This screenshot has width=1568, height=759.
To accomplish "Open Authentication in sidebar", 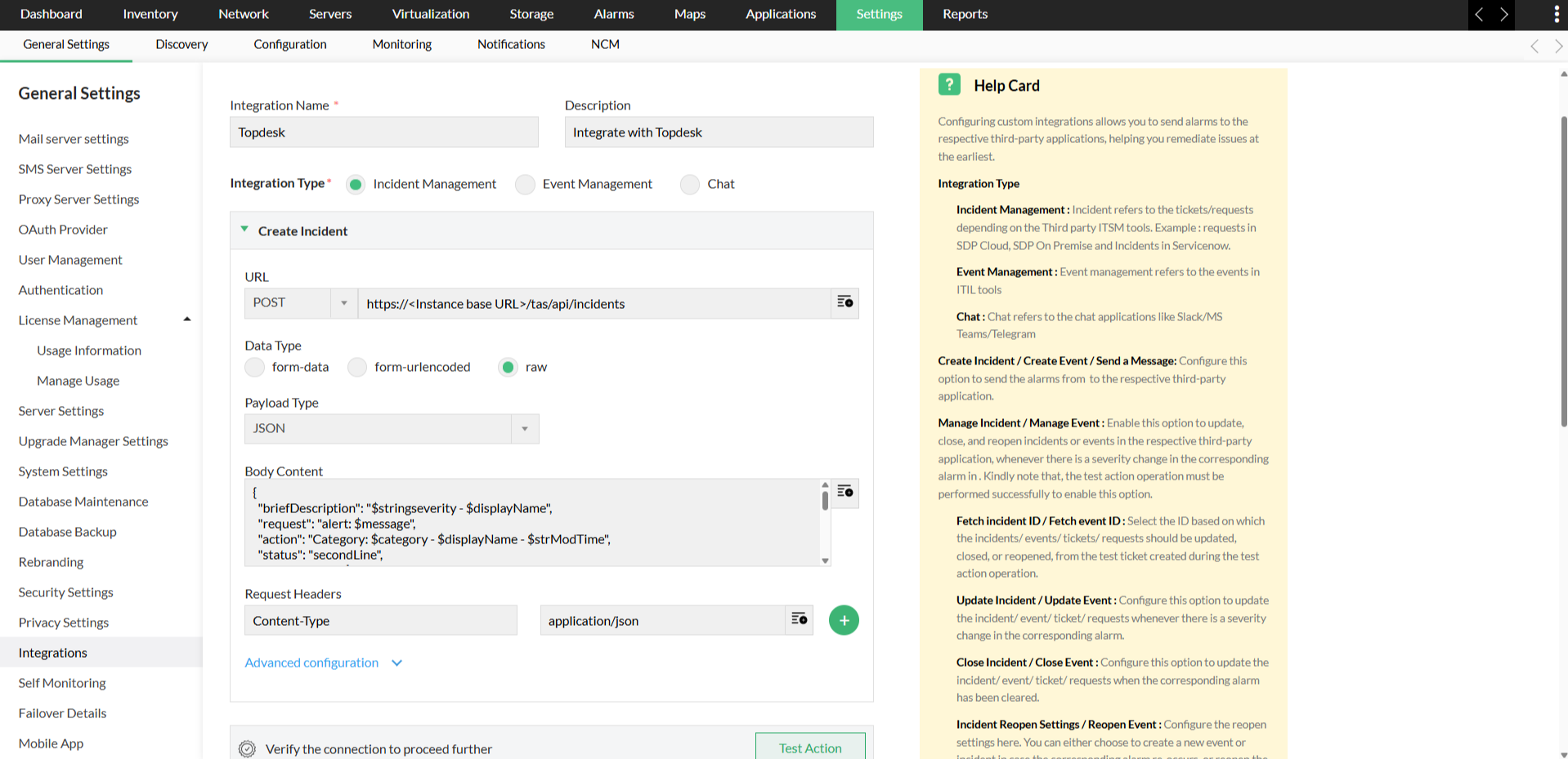I will [60, 290].
